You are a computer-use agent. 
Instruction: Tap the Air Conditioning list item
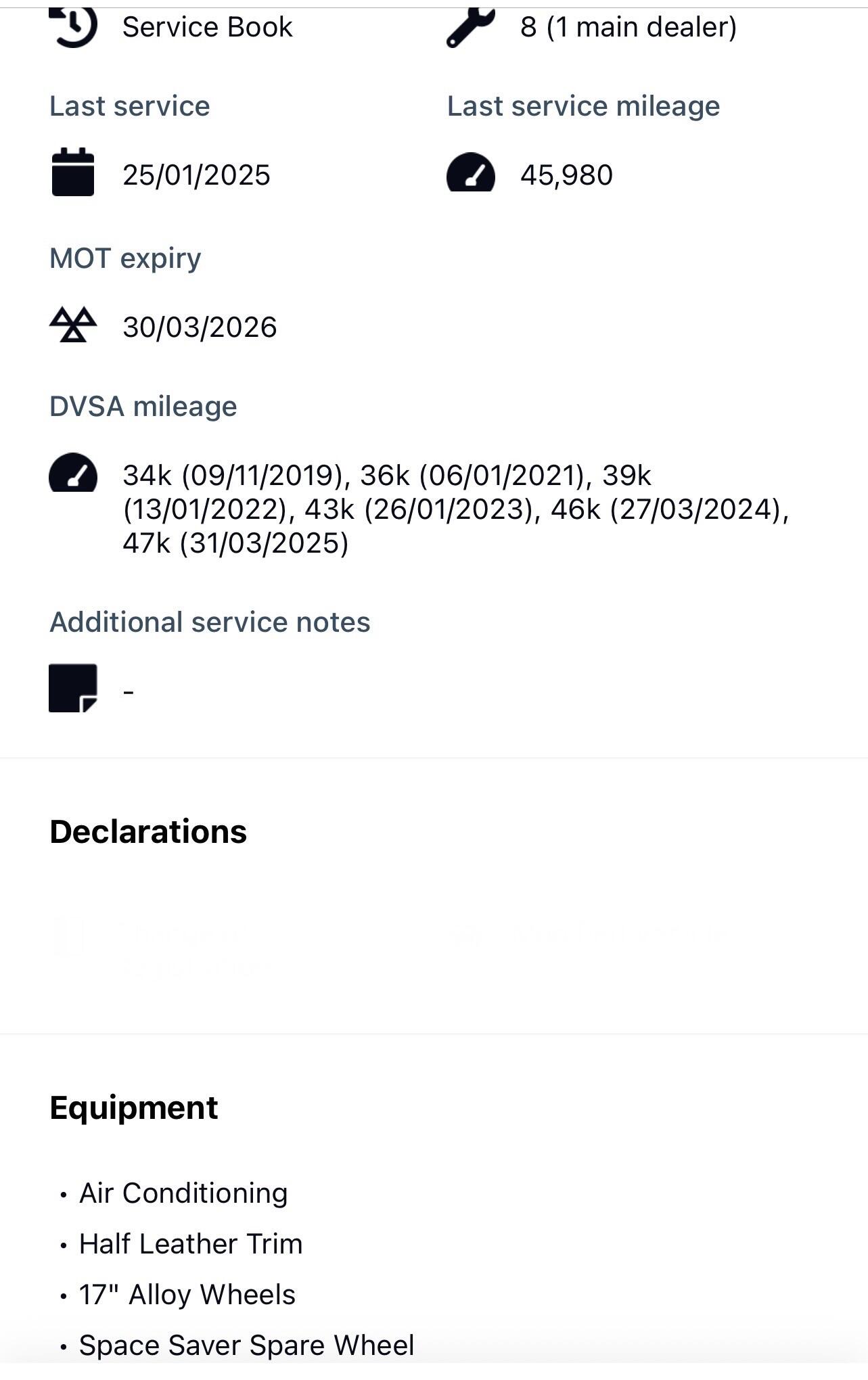(183, 1193)
